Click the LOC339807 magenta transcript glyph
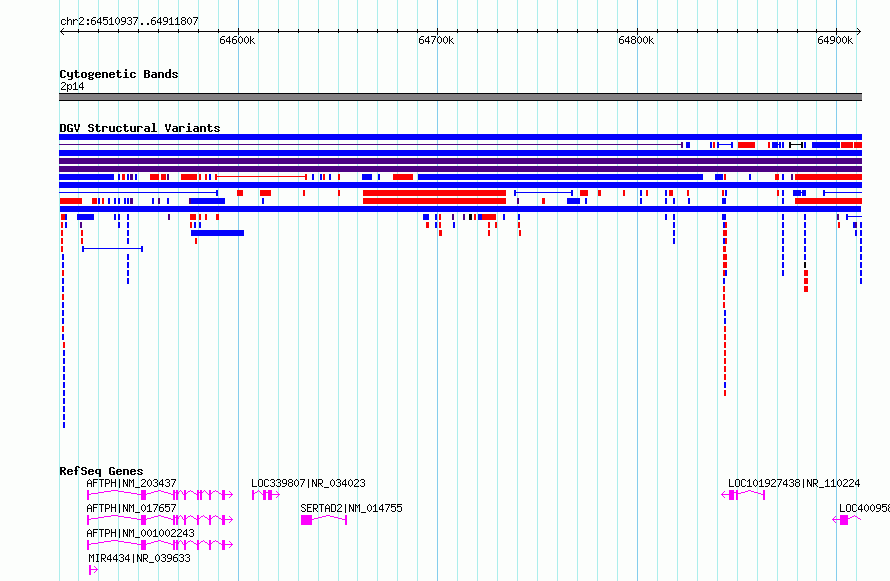Screen dimensions: 890x581 coord(266,495)
